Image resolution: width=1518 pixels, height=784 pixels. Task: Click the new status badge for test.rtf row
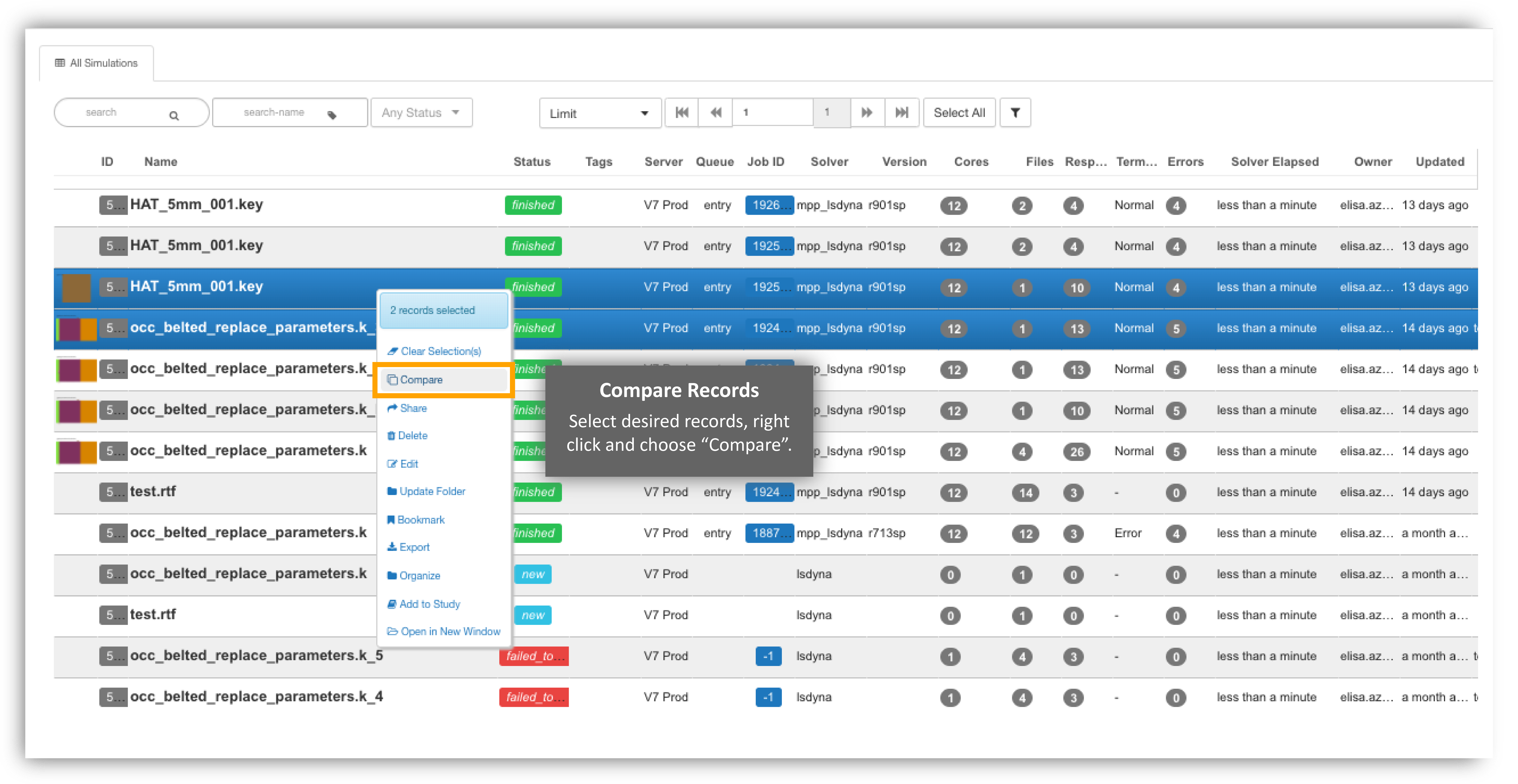point(533,615)
